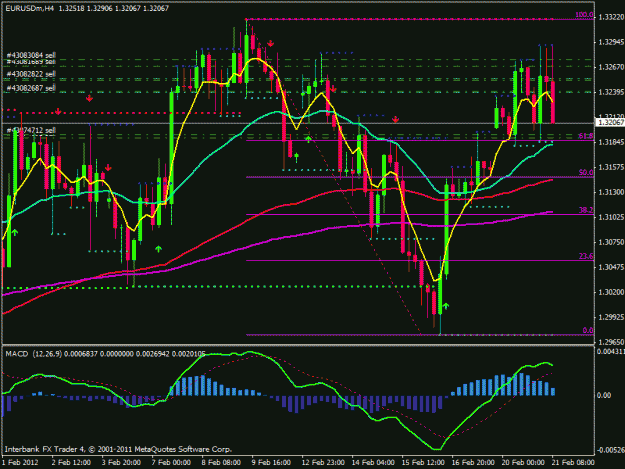
Task: Click price axis value 1.30750
Action: point(611,242)
